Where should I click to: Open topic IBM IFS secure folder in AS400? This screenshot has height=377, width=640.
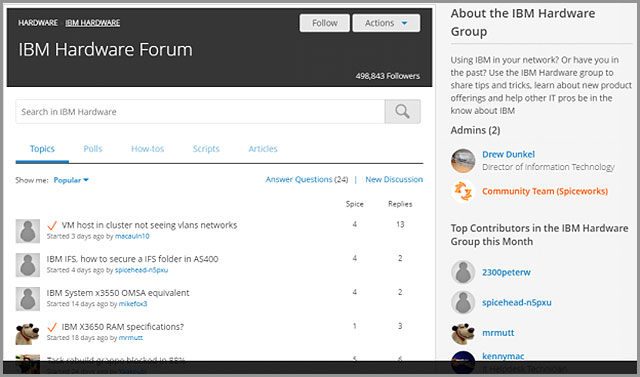pyautogui.click(x=132, y=259)
